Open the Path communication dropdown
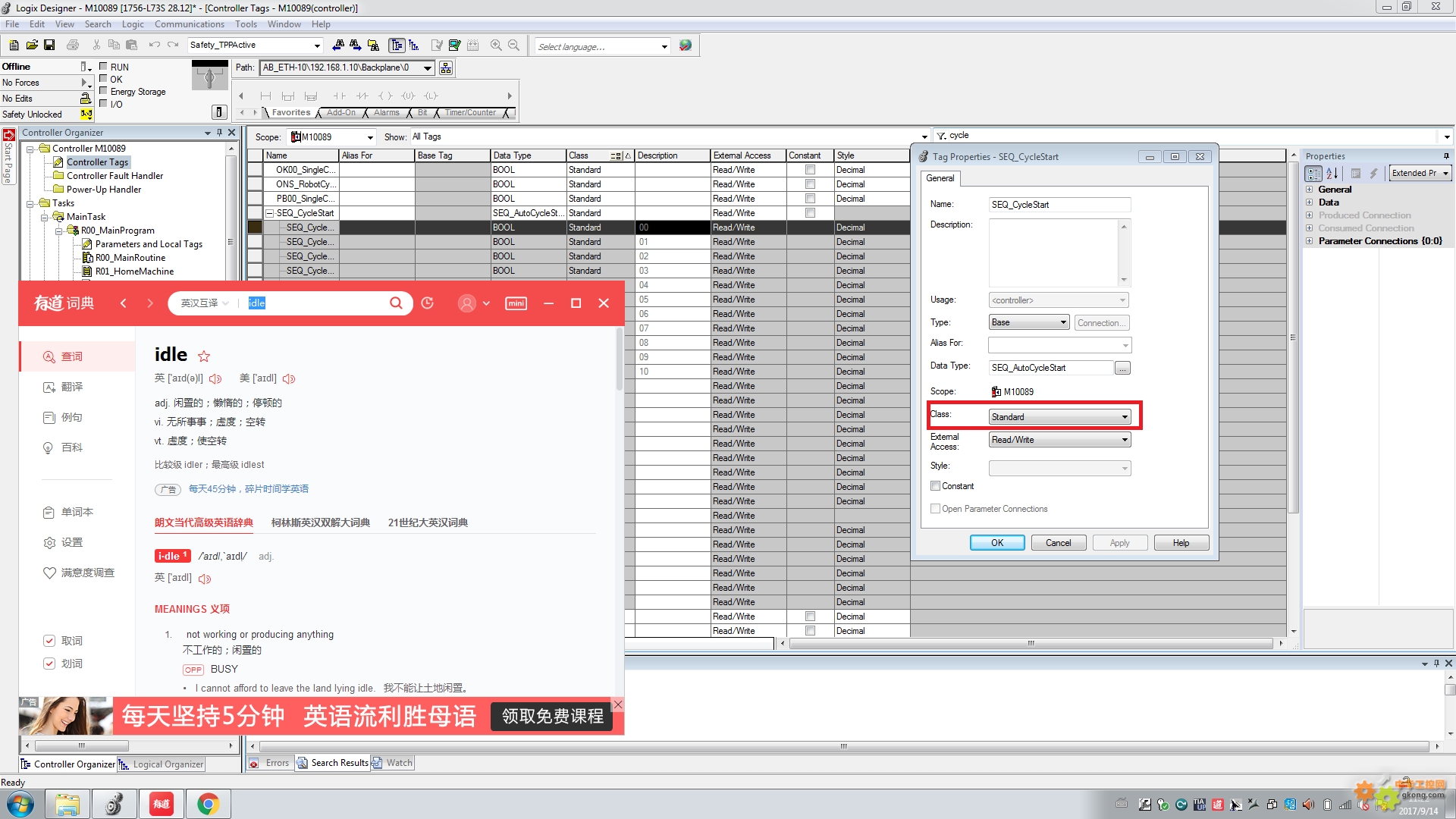The height and width of the screenshot is (819, 1456). coord(428,68)
